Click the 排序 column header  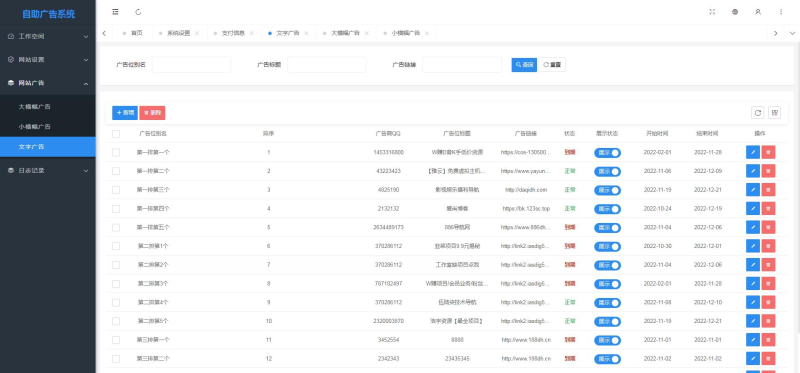click(268, 134)
